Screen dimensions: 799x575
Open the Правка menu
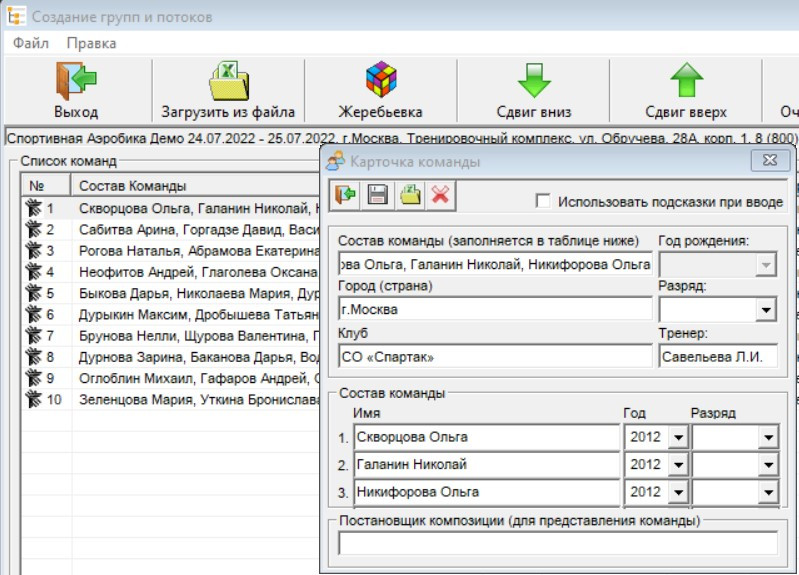point(91,43)
